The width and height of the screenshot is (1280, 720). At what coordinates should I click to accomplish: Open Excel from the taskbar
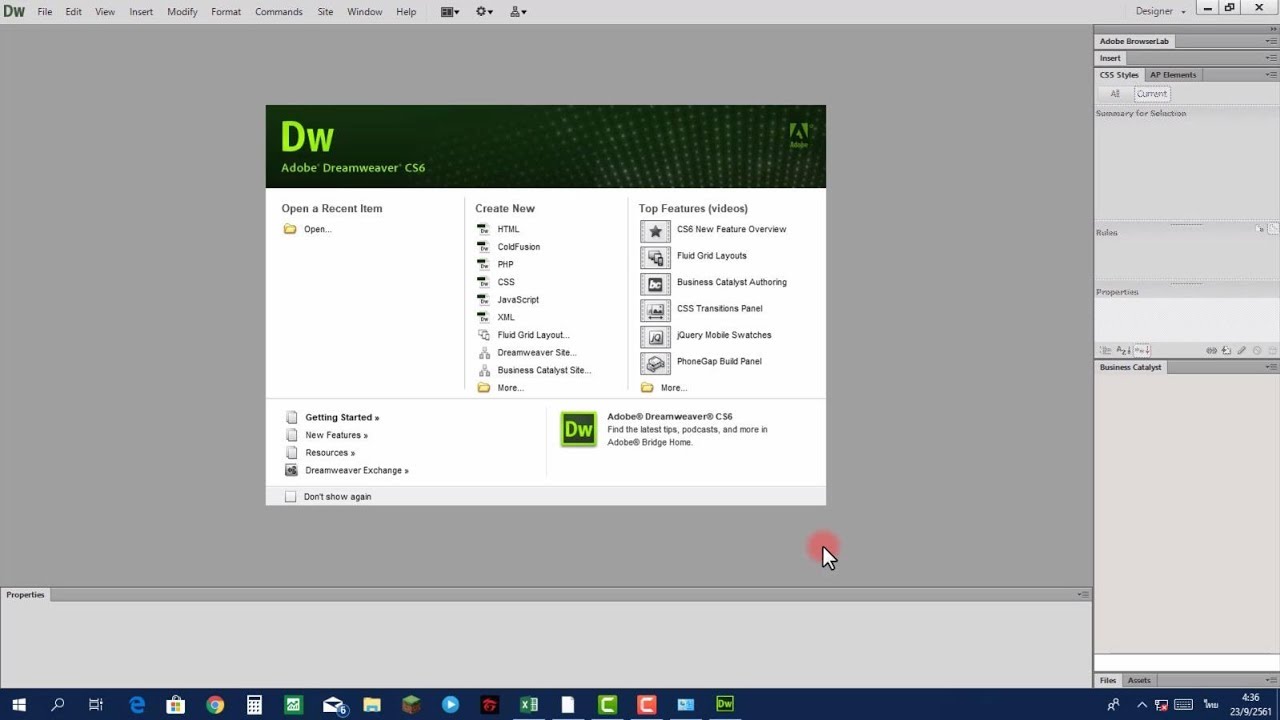coord(529,704)
